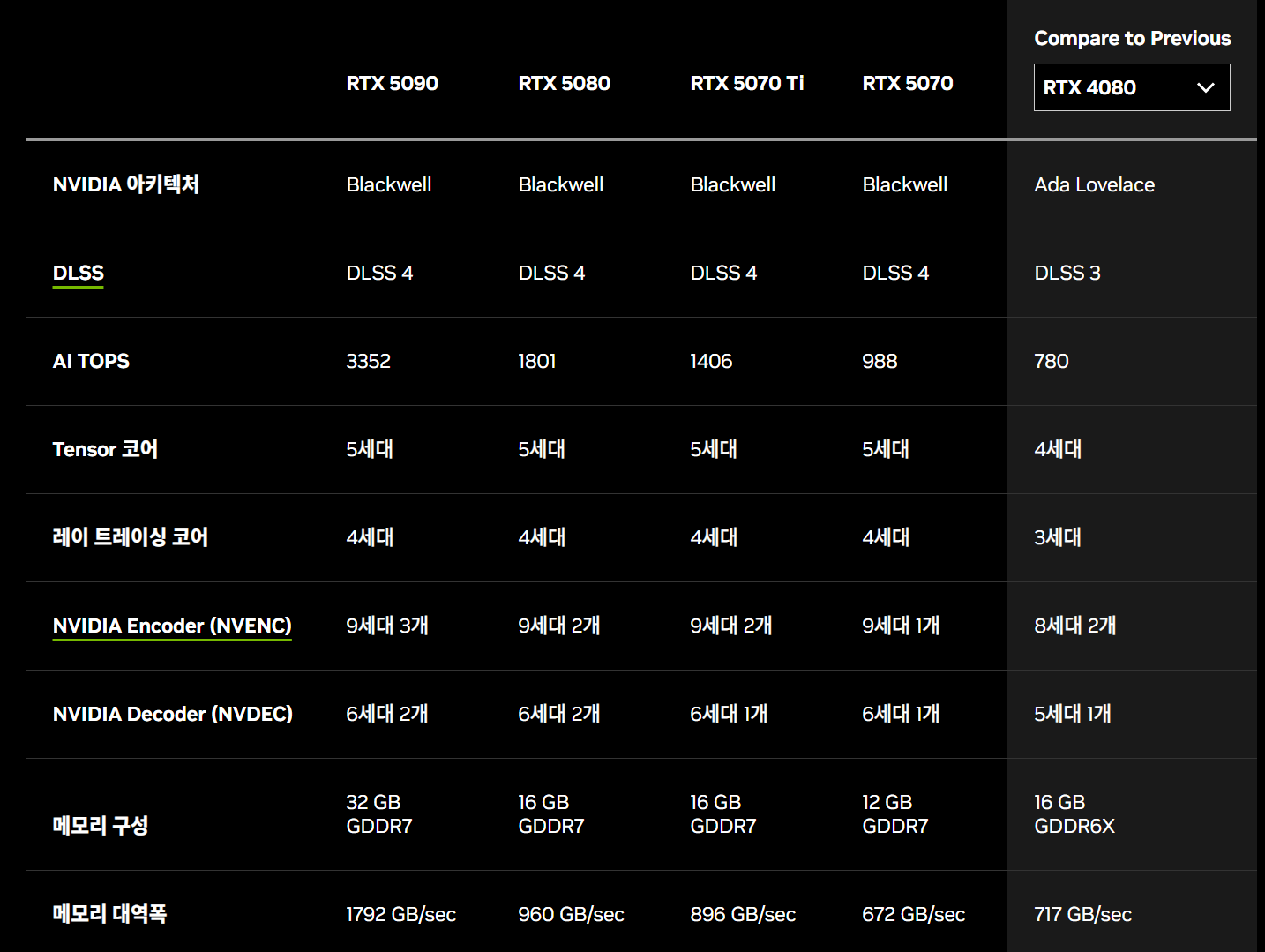This screenshot has height=952, width=1265.
Task: Click the 9세대 1개 encoder cell
Action: (901, 626)
